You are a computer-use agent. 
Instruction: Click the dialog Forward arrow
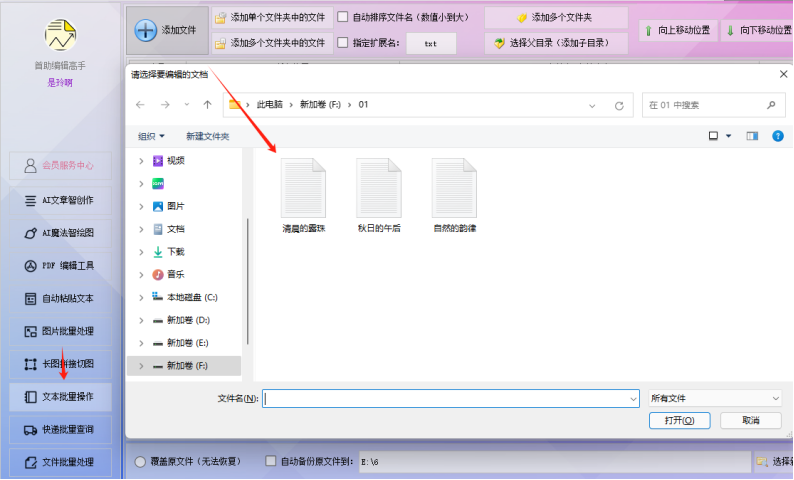pos(165,105)
